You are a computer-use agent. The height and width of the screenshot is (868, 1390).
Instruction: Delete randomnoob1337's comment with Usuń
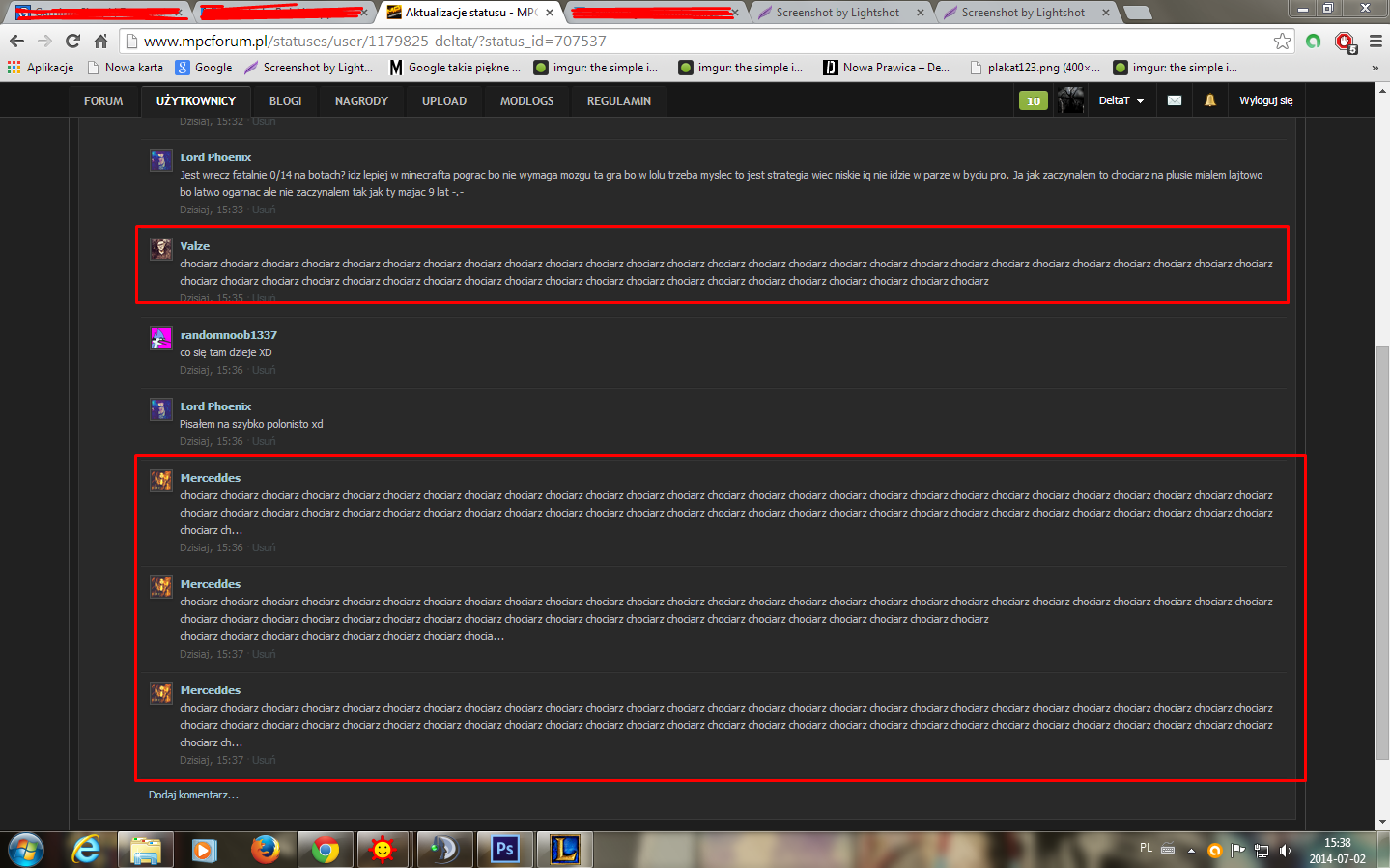264,370
